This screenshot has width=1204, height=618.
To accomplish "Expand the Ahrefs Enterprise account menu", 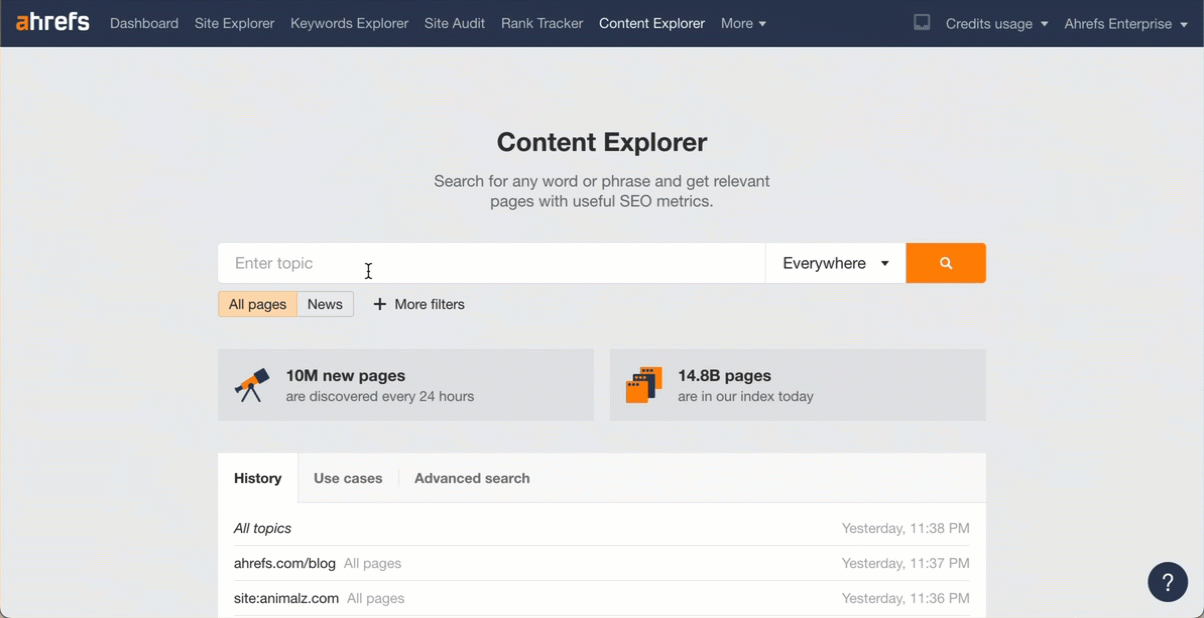I will tap(1126, 23).
